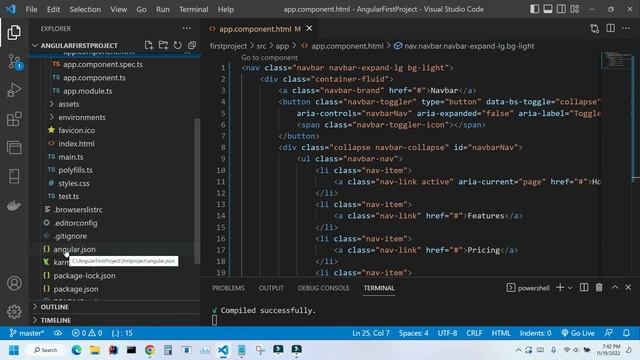Open the Accounts menu icon
Screen dimensions: 640x360
14,283
